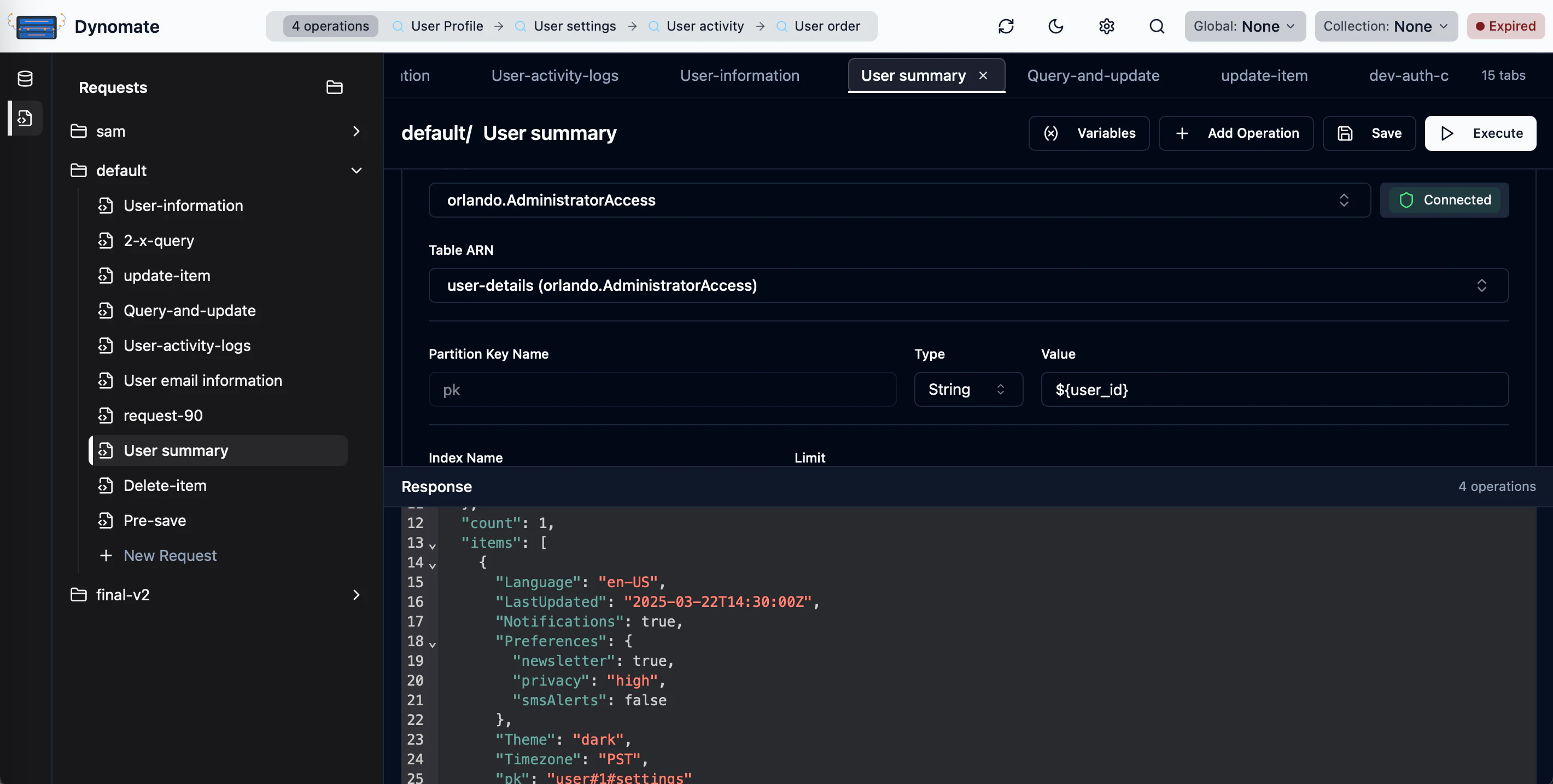This screenshot has width=1553, height=784.
Task: Select the database panel icon in the left rail
Action: [25, 78]
